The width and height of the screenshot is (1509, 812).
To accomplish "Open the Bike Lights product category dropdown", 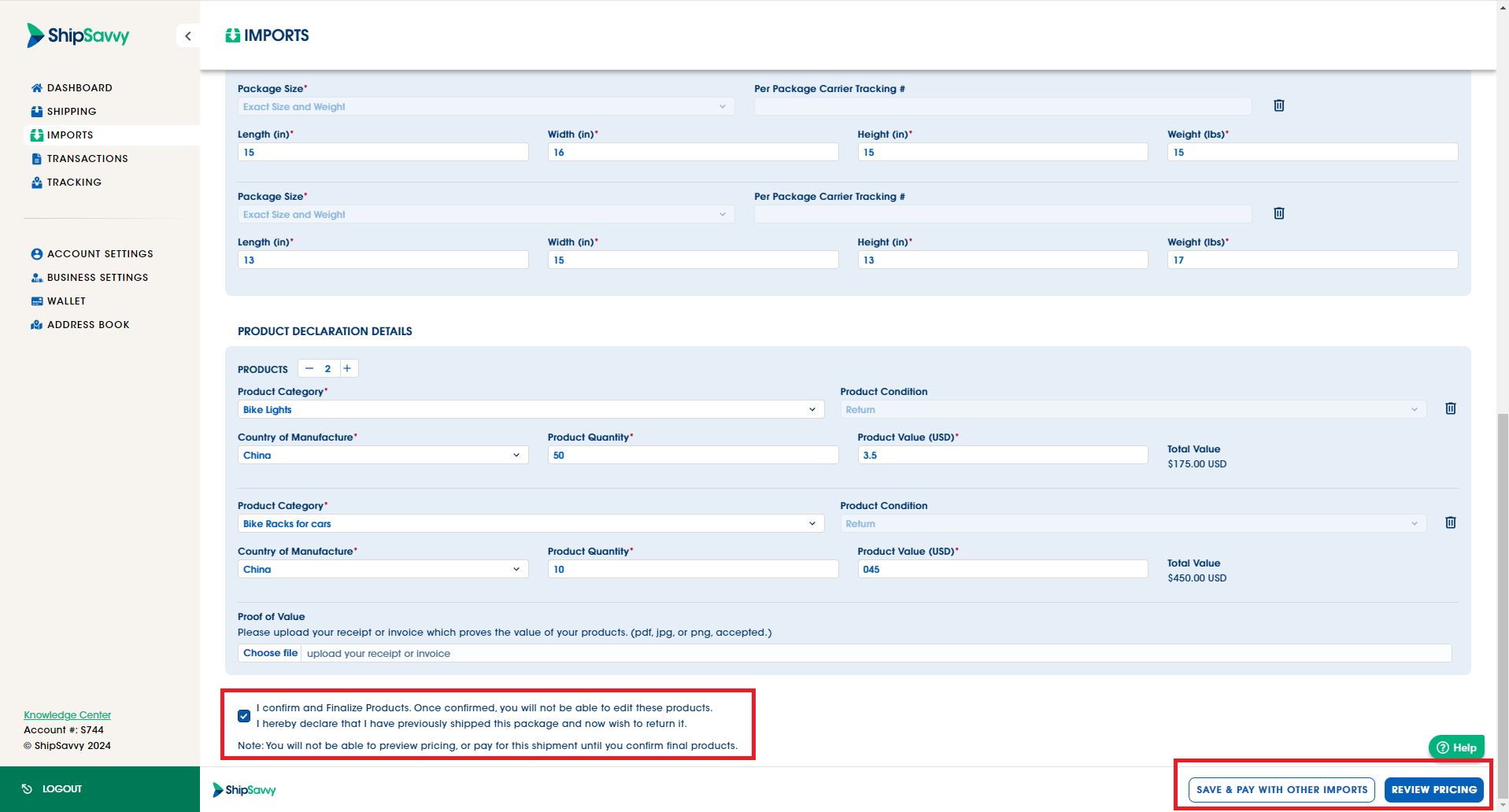I will click(x=531, y=410).
